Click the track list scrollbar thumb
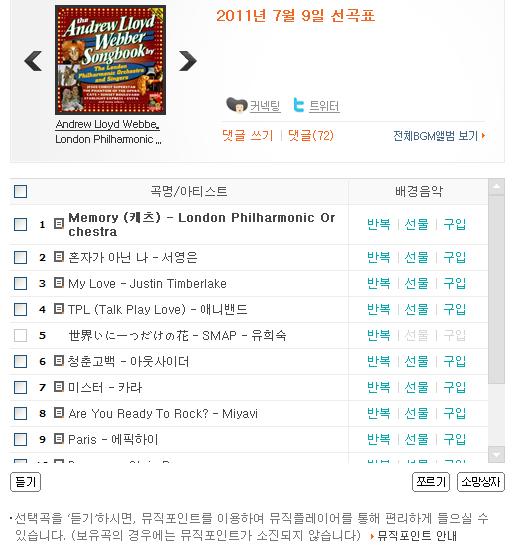This screenshot has height=549, width=514. coord(496,290)
